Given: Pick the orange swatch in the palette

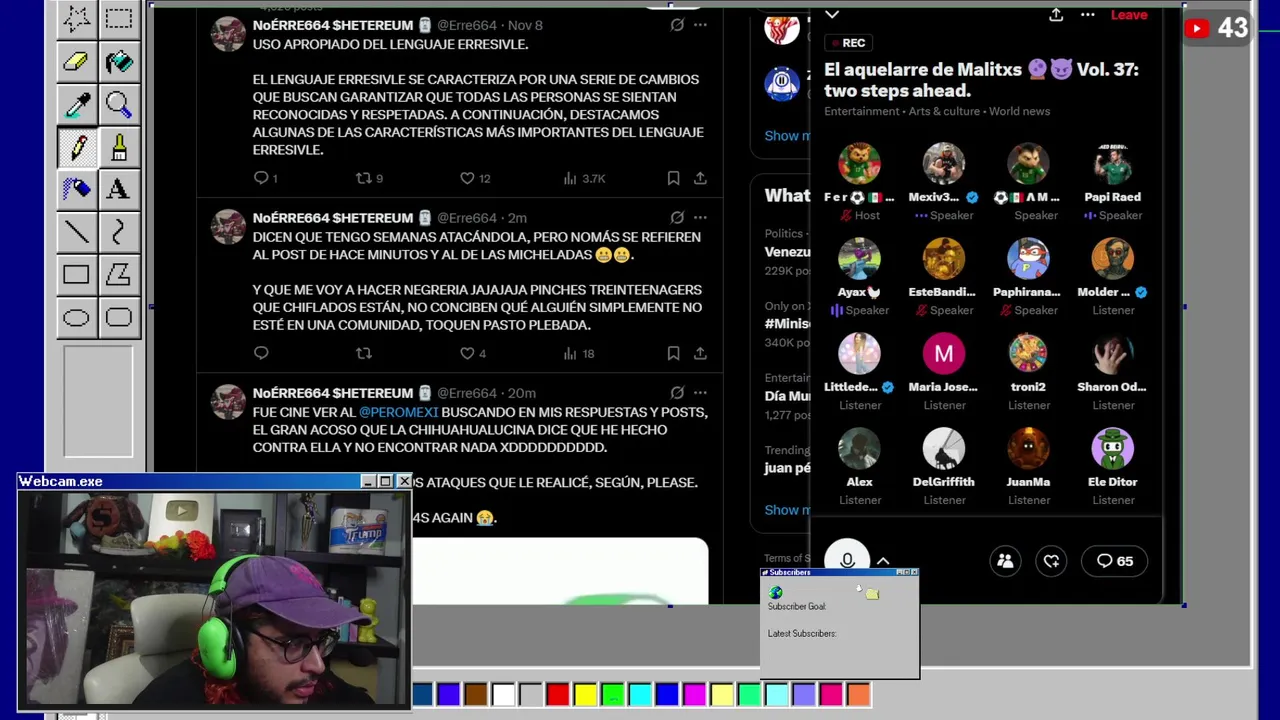Looking at the screenshot, I should [x=858, y=694].
